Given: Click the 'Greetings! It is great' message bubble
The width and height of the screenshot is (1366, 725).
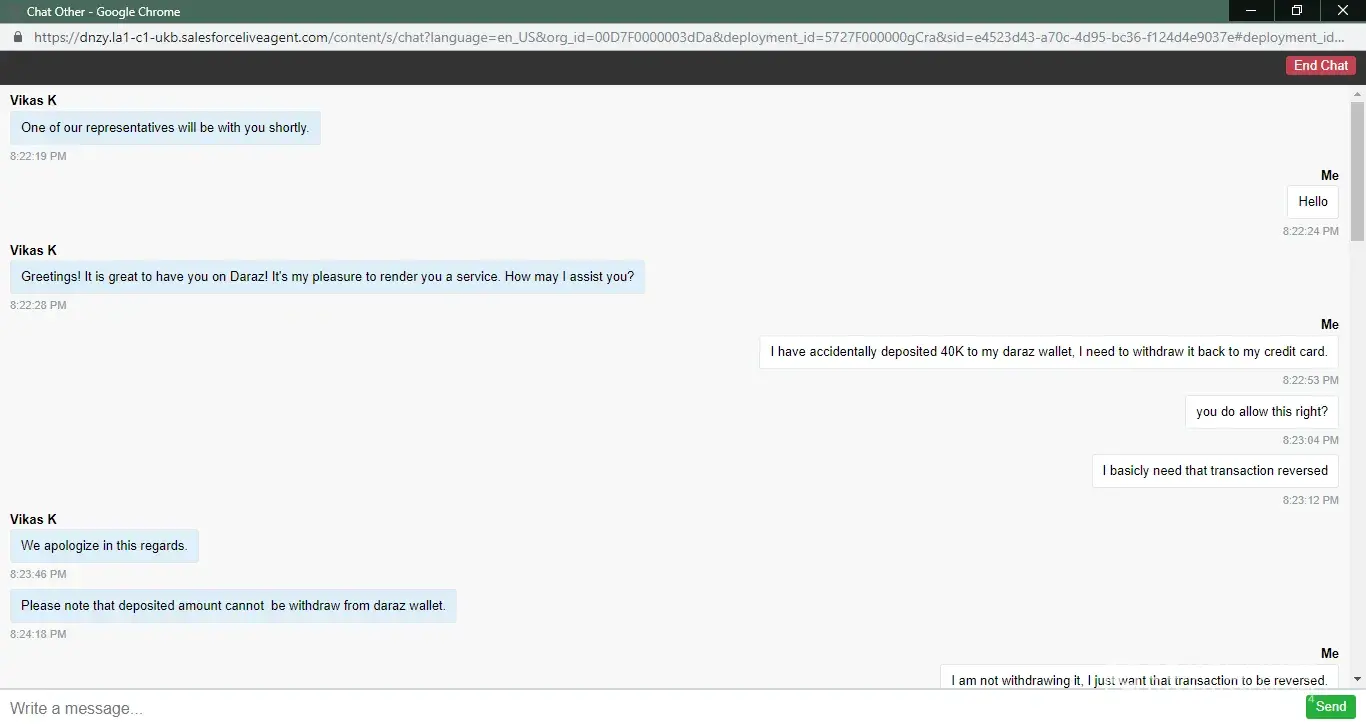Looking at the screenshot, I should point(327,277).
